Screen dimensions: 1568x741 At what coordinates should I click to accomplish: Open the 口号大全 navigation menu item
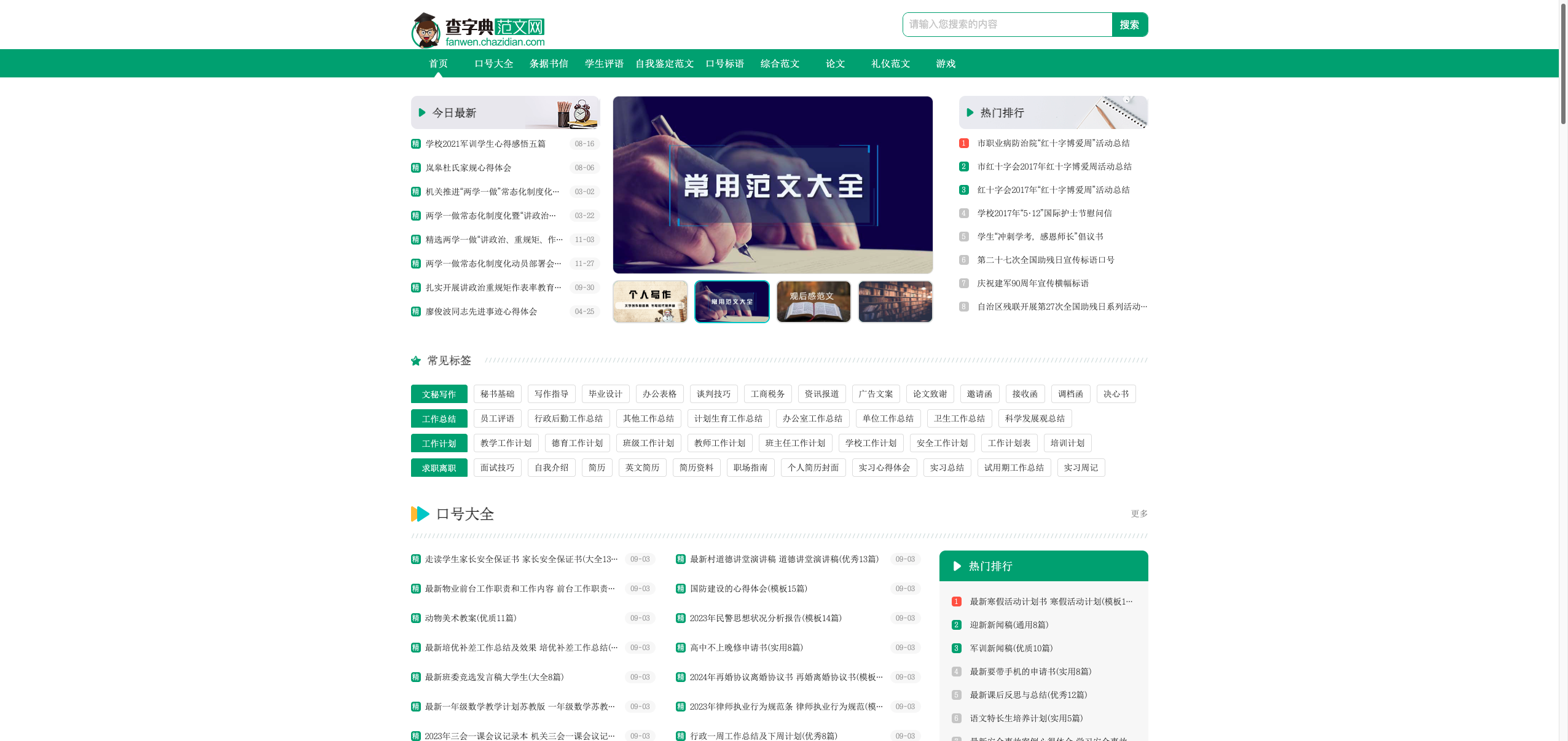(493, 63)
